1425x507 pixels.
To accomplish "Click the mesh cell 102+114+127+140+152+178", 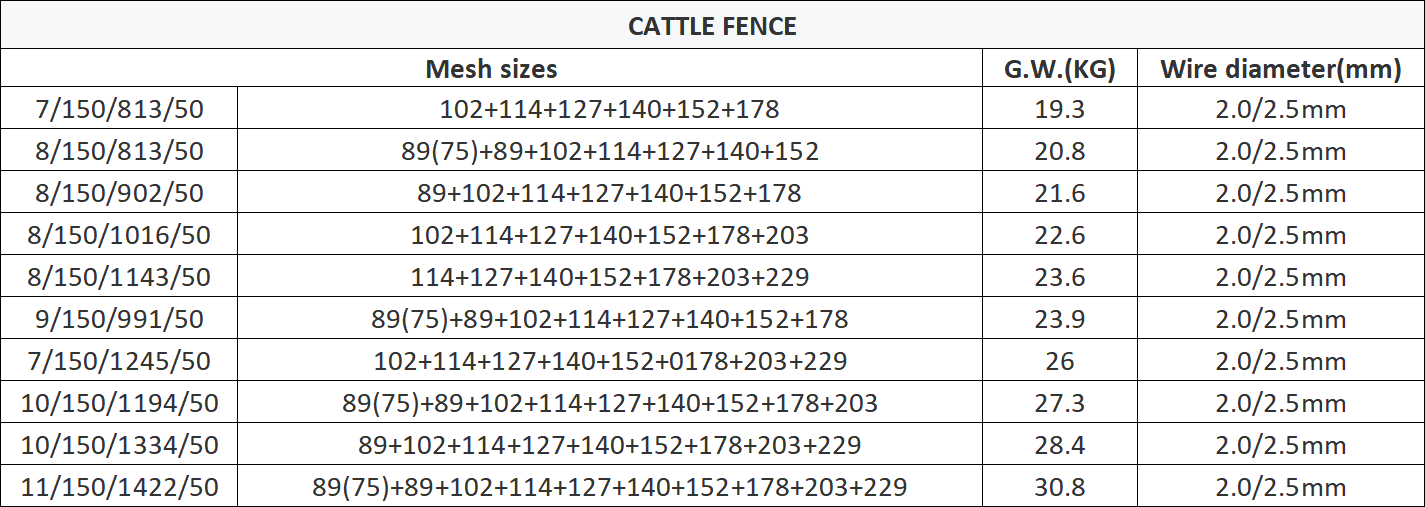I will [610, 108].
